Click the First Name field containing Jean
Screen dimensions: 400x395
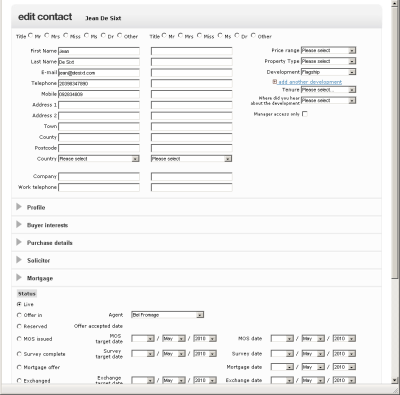tap(99, 51)
